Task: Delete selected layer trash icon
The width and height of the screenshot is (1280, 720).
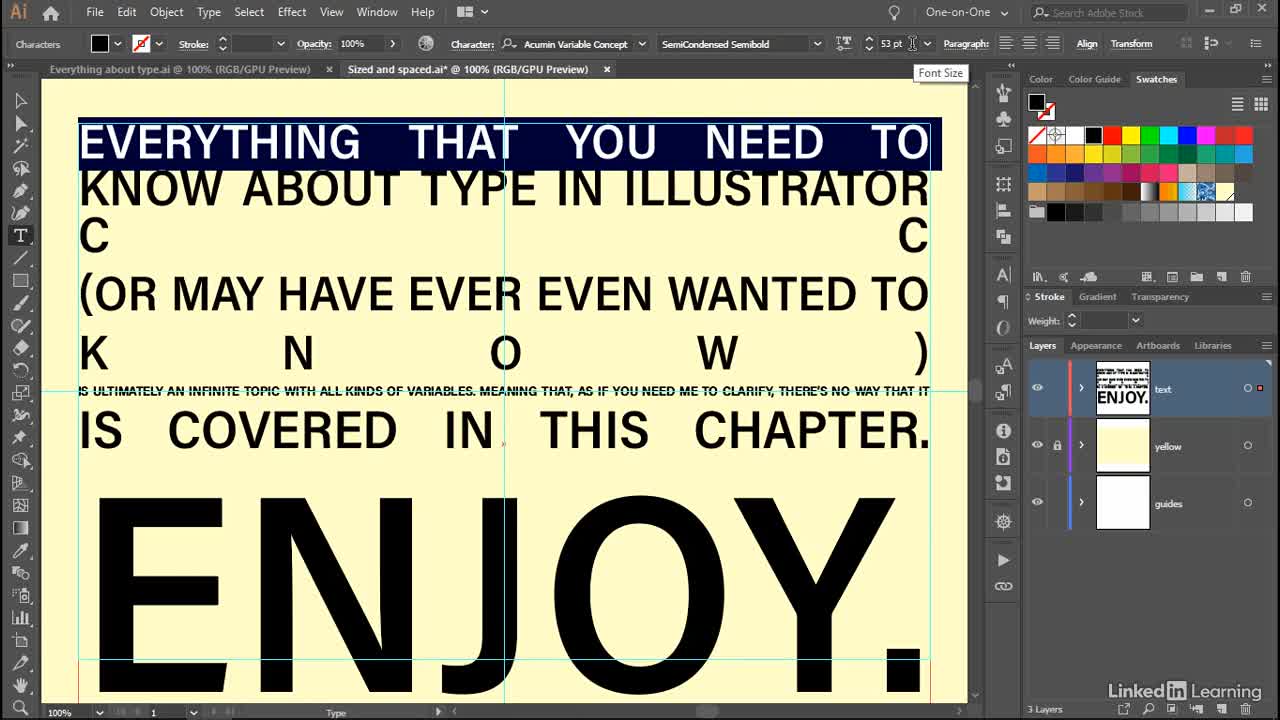Action: 1246,709
